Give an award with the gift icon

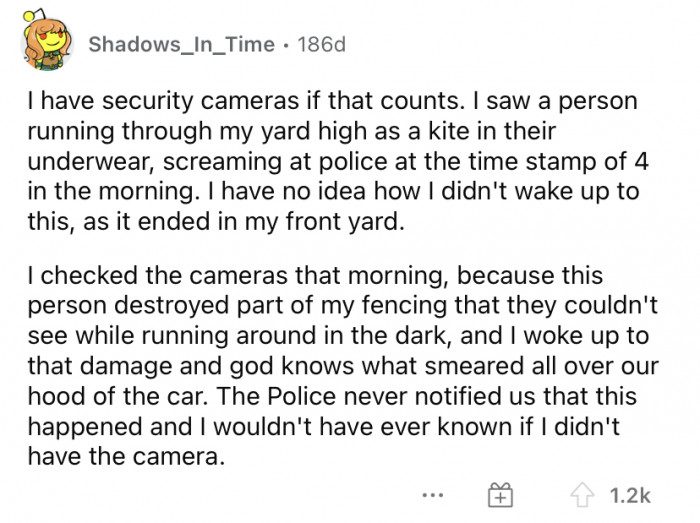[x=500, y=495]
